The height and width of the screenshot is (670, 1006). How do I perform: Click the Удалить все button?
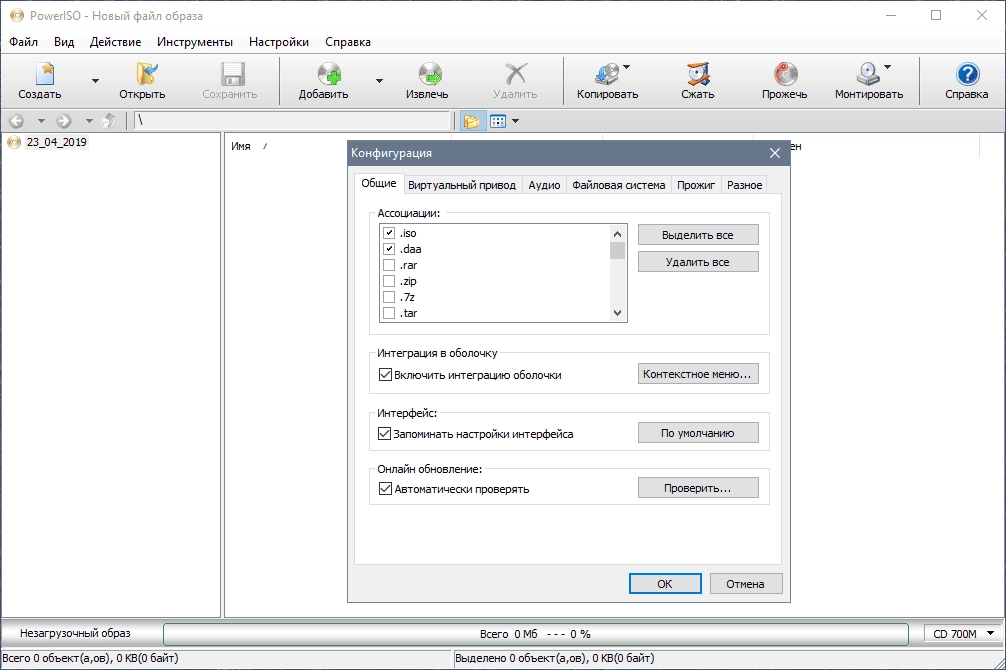click(x=698, y=262)
